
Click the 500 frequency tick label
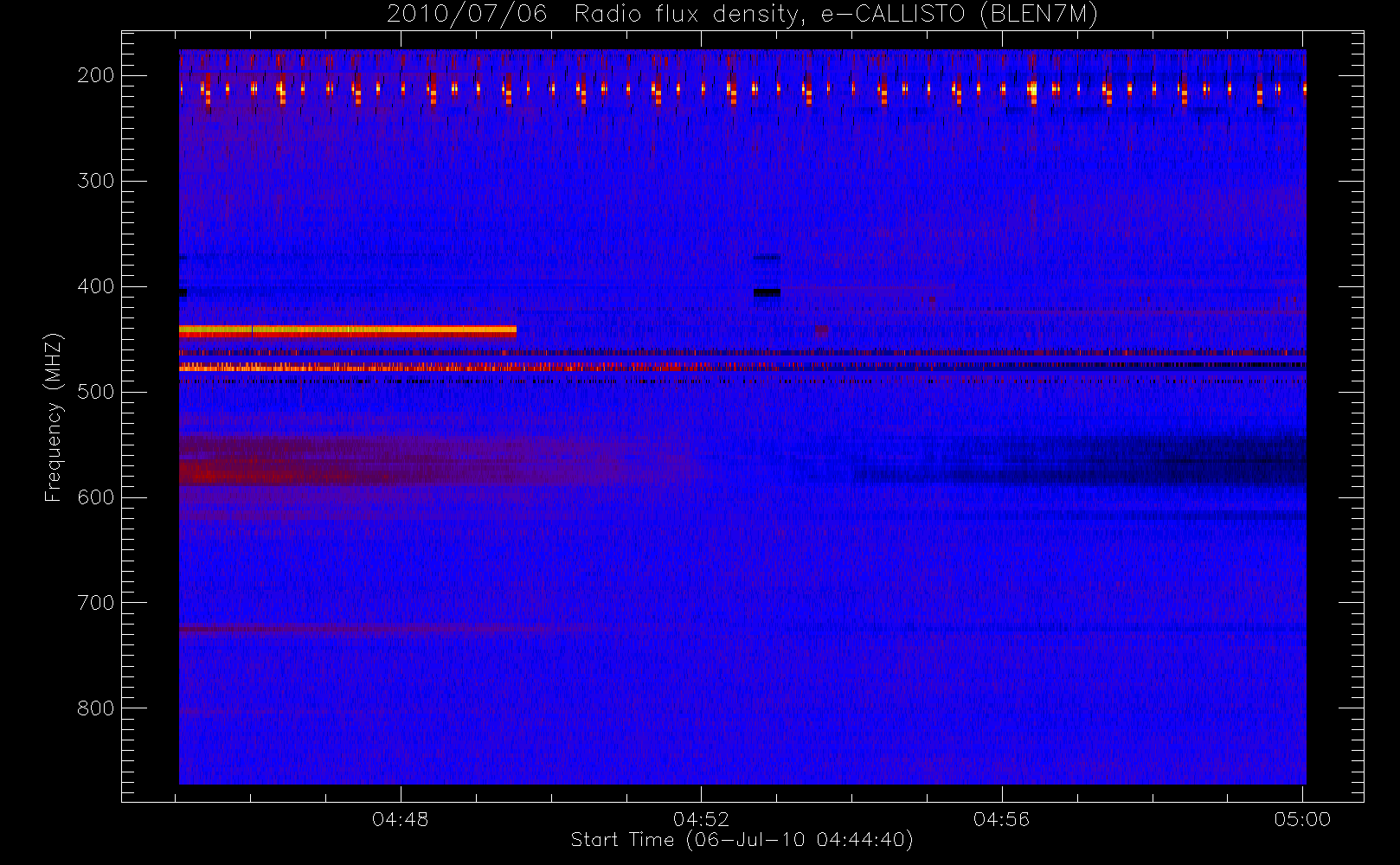click(x=96, y=392)
